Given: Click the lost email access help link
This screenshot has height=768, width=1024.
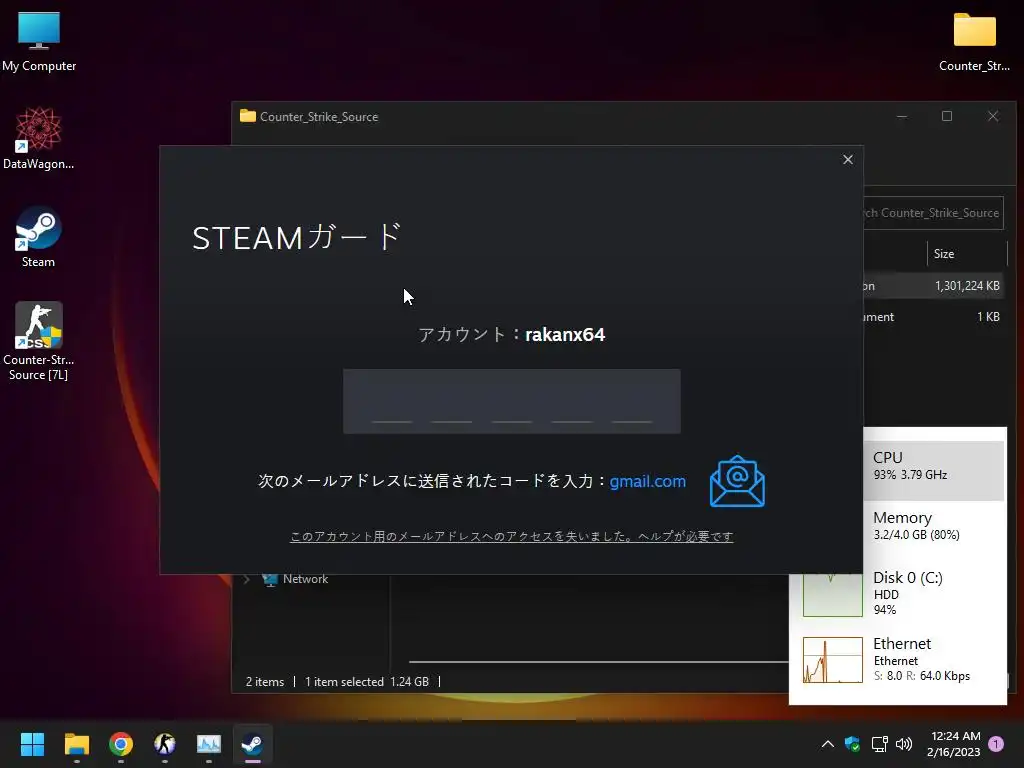Looking at the screenshot, I should point(511,536).
